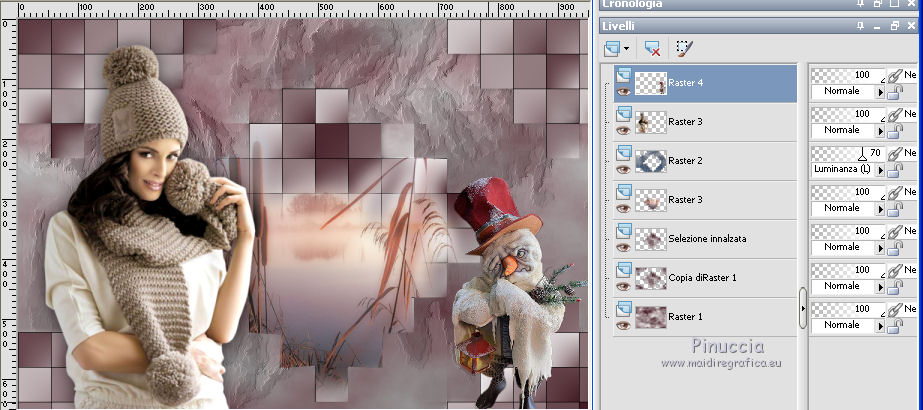This screenshot has height=410, width=923.
Task: Click the Edit Selection brush icon
Action: tap(684, 48)
